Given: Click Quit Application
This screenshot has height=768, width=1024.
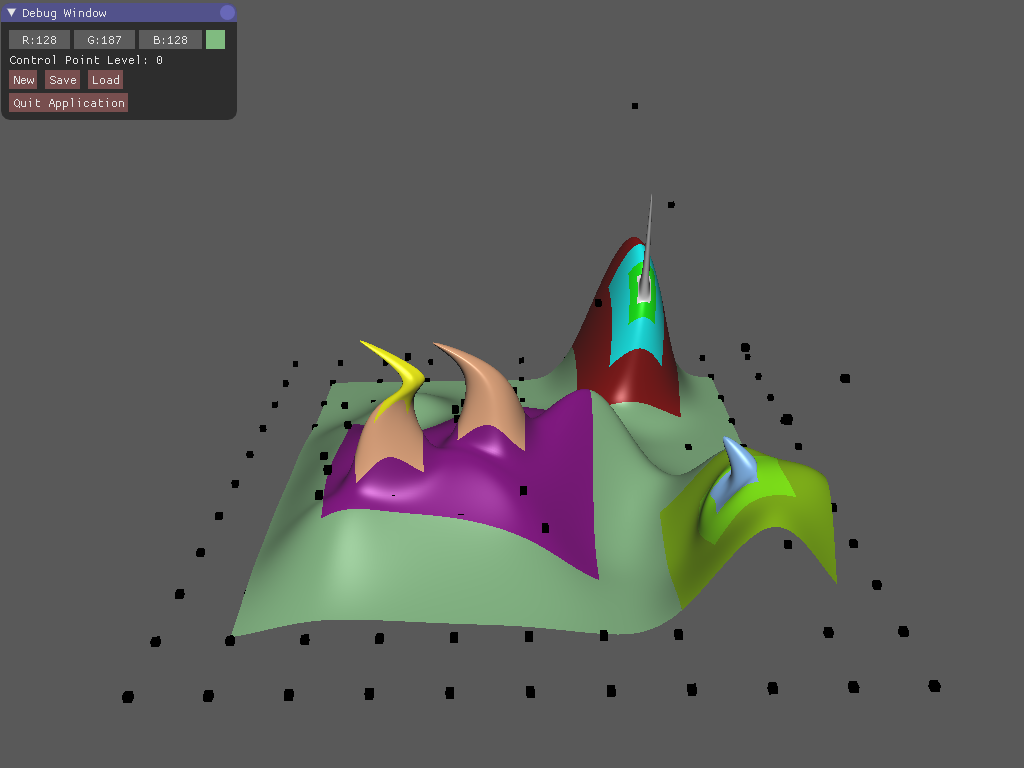Looking at the screenshot, I should pyautogui.click(x=69, y=103).
